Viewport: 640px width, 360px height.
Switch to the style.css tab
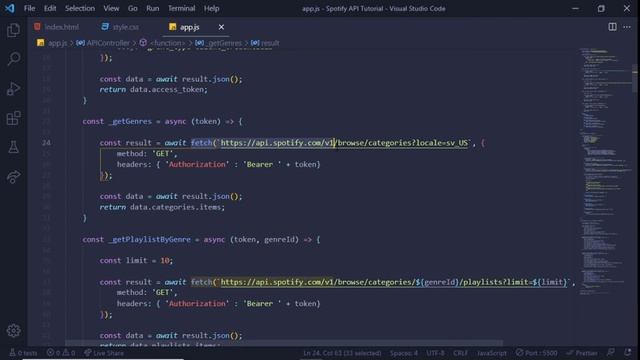[120, 27]
